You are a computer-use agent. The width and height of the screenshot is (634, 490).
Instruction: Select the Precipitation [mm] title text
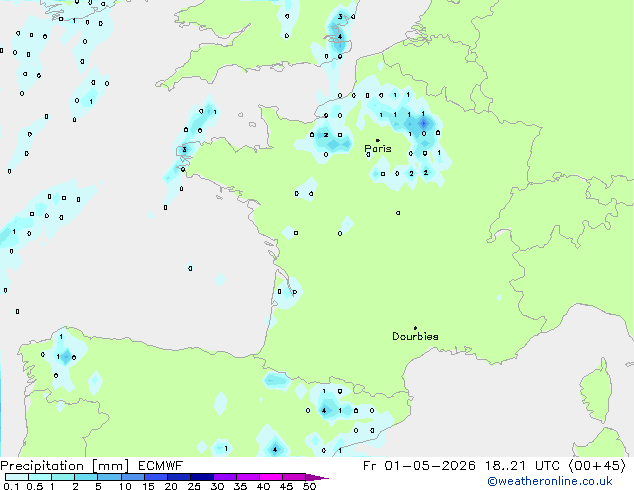(65, 466)
